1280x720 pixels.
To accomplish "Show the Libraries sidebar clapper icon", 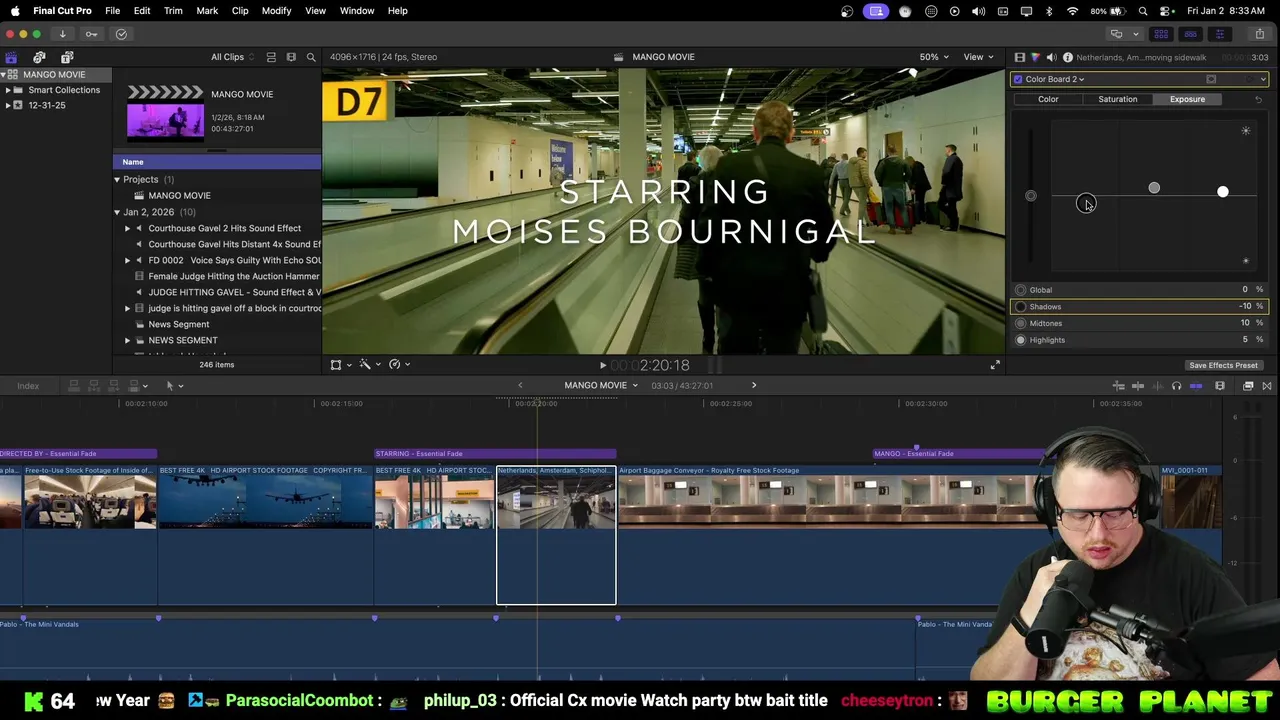I will pyautogui.click(x=11, y=57).
